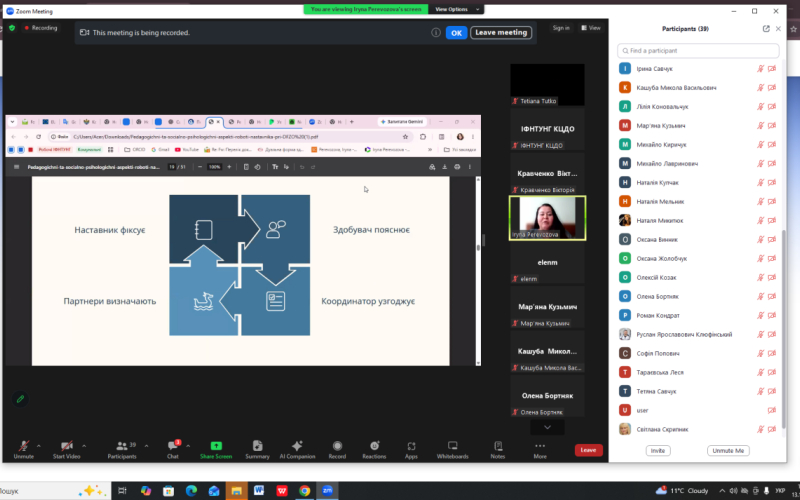800x500 pixels.
Task: Select Iryna Perevozova's video thumbnail
Action: click(x=547, y=218)
